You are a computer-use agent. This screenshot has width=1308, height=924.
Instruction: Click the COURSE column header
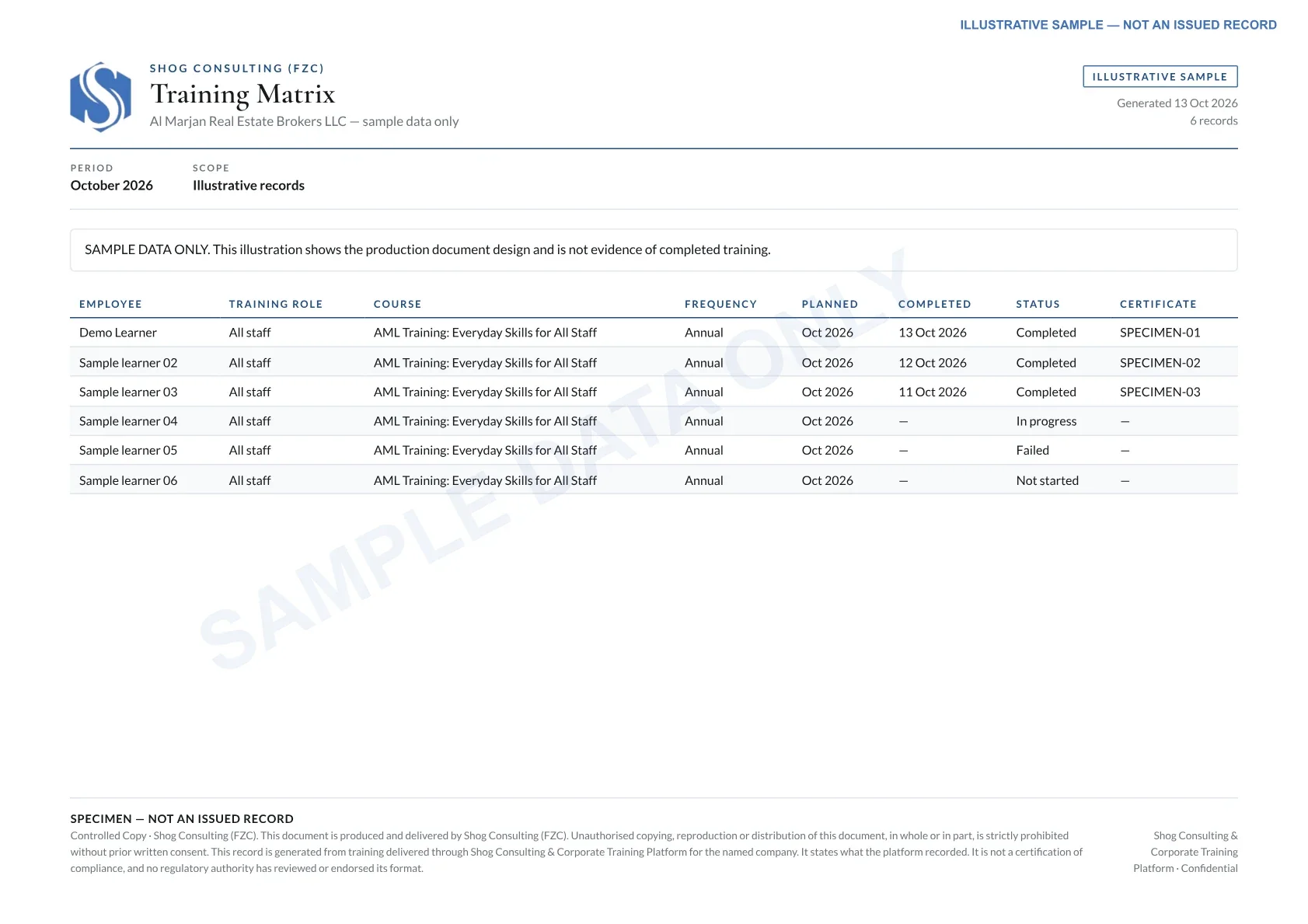pos(397,304)
